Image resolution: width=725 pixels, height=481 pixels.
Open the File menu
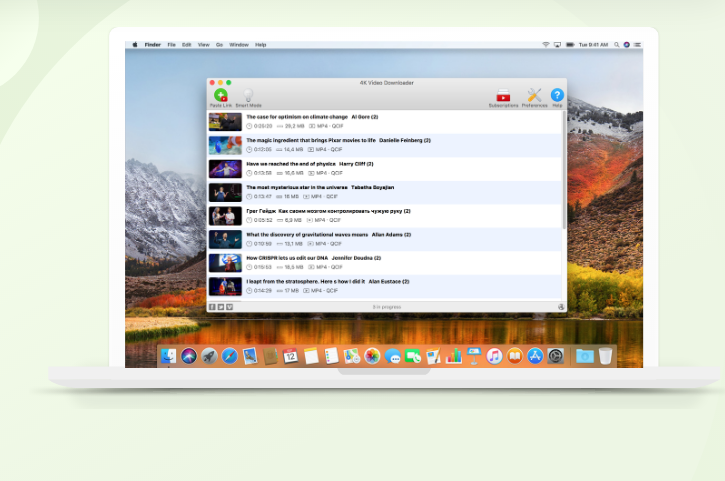172,45
